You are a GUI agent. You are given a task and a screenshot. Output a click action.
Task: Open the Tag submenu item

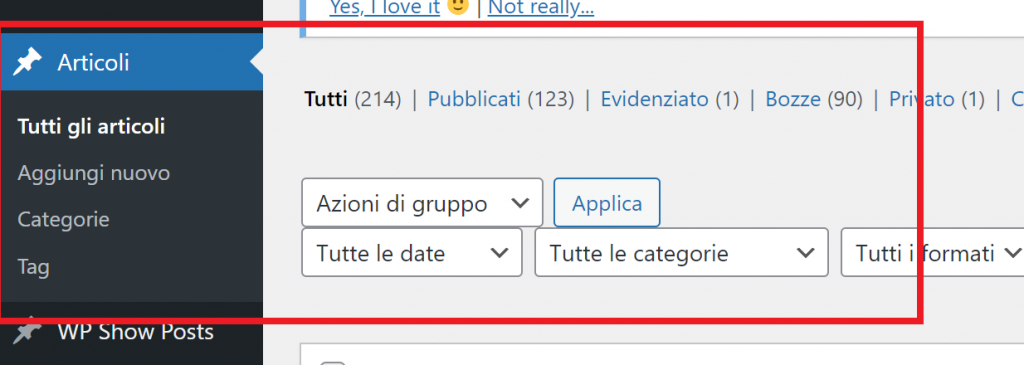point(33,266)
